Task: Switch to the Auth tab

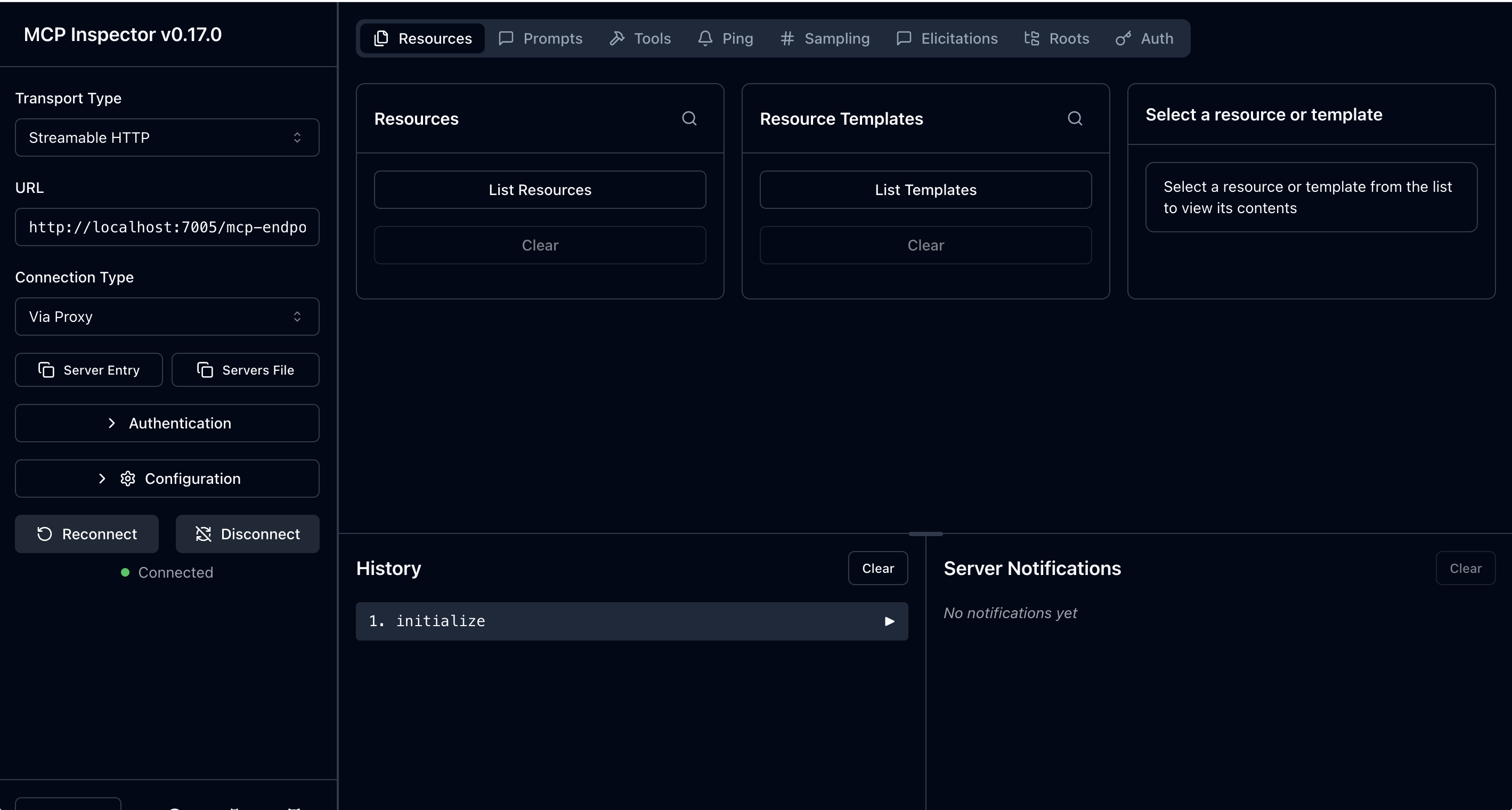Action: [x=1144, y=39]
